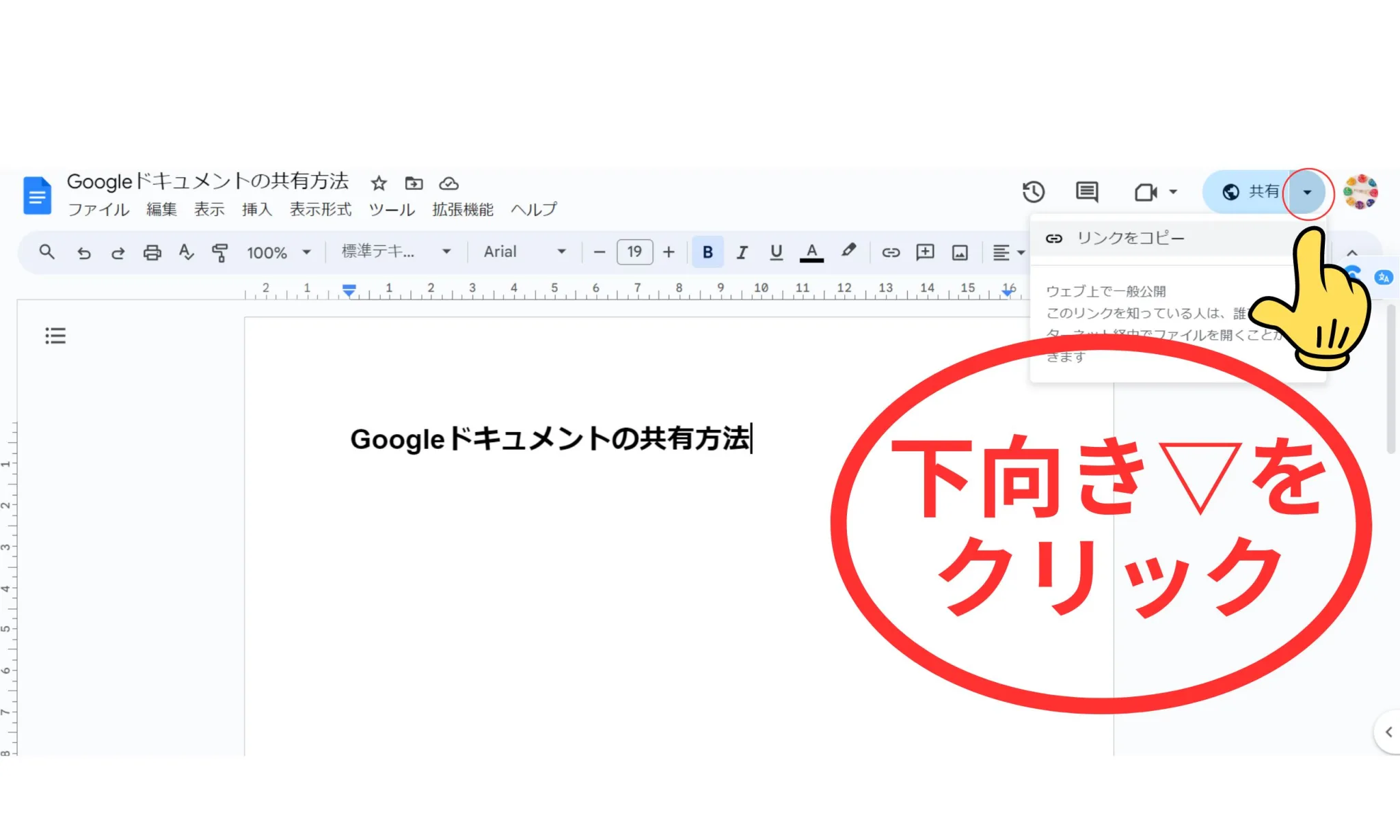1400x840 pixels.
Task: Open share options dropdown arrow
Action: (x=1307, y=192)
